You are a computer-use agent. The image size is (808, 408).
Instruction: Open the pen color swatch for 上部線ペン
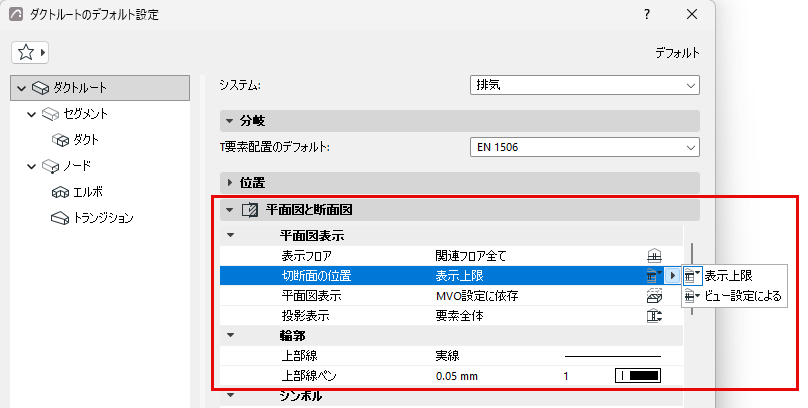pos(638,376)
